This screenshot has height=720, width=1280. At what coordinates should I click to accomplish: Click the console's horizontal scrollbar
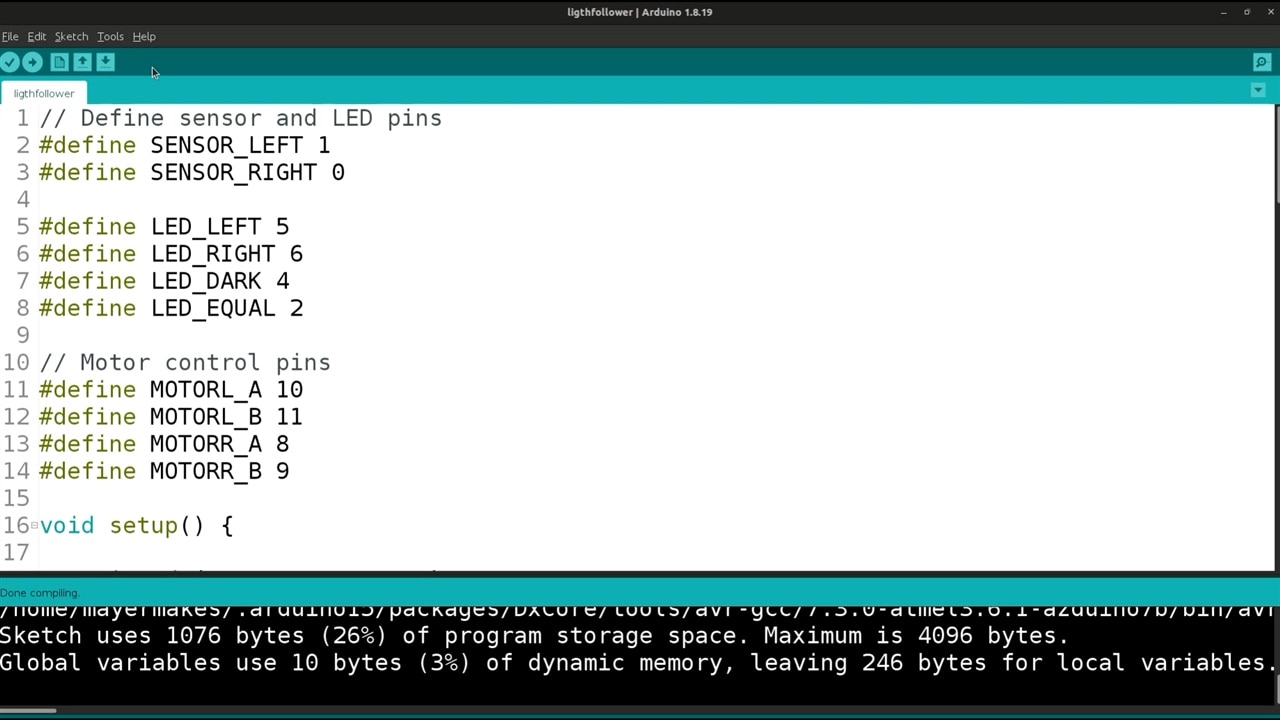pyautogui.click(x=28, y=711)
